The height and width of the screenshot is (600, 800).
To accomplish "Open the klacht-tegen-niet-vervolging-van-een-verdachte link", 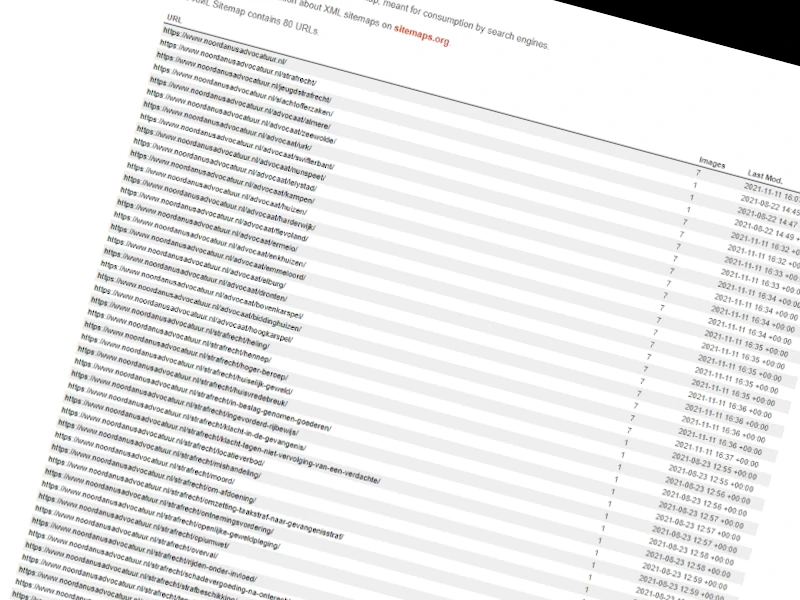I will pos(221,438).
